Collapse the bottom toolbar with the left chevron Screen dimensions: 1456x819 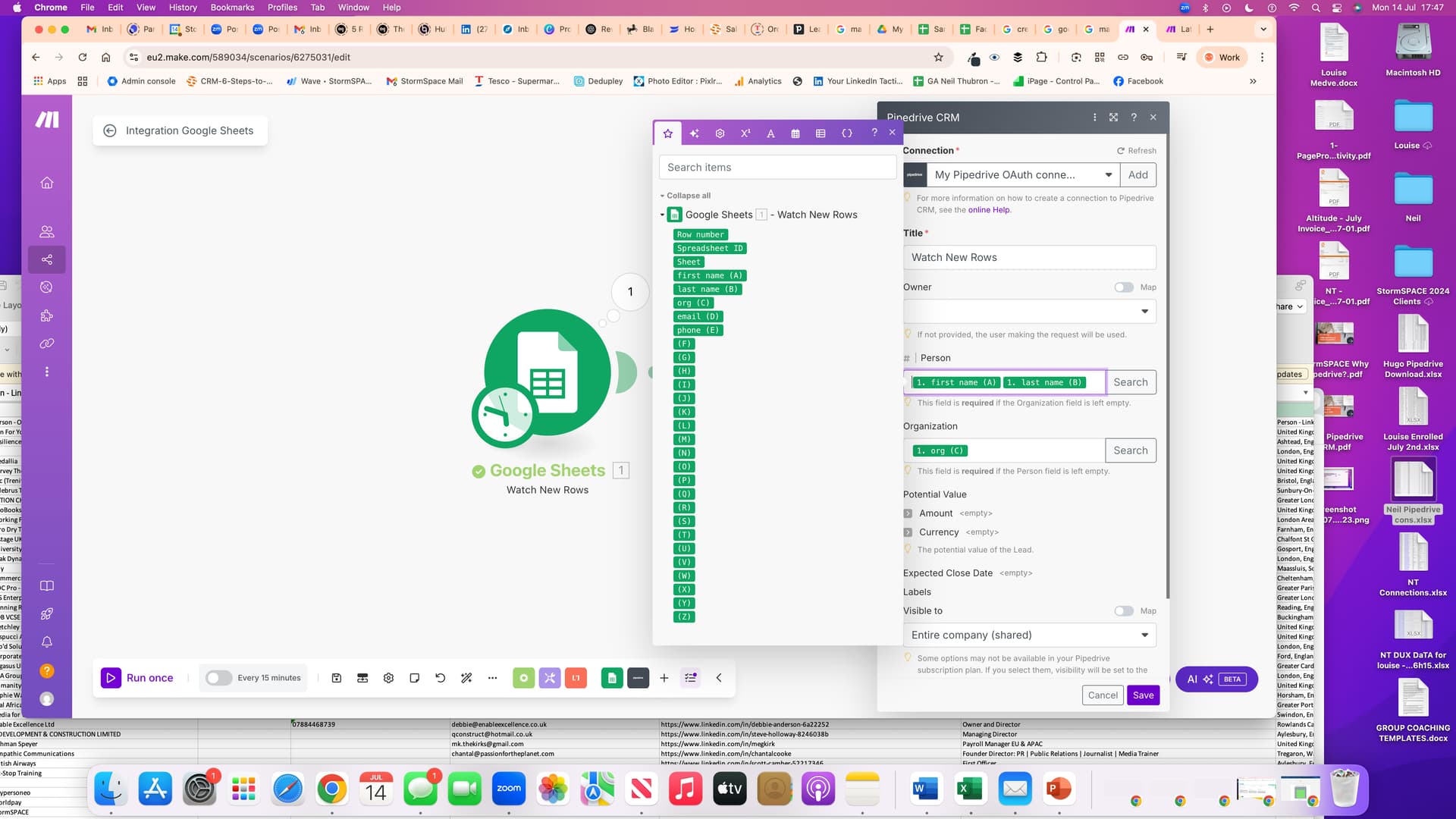tap(719, 678)
